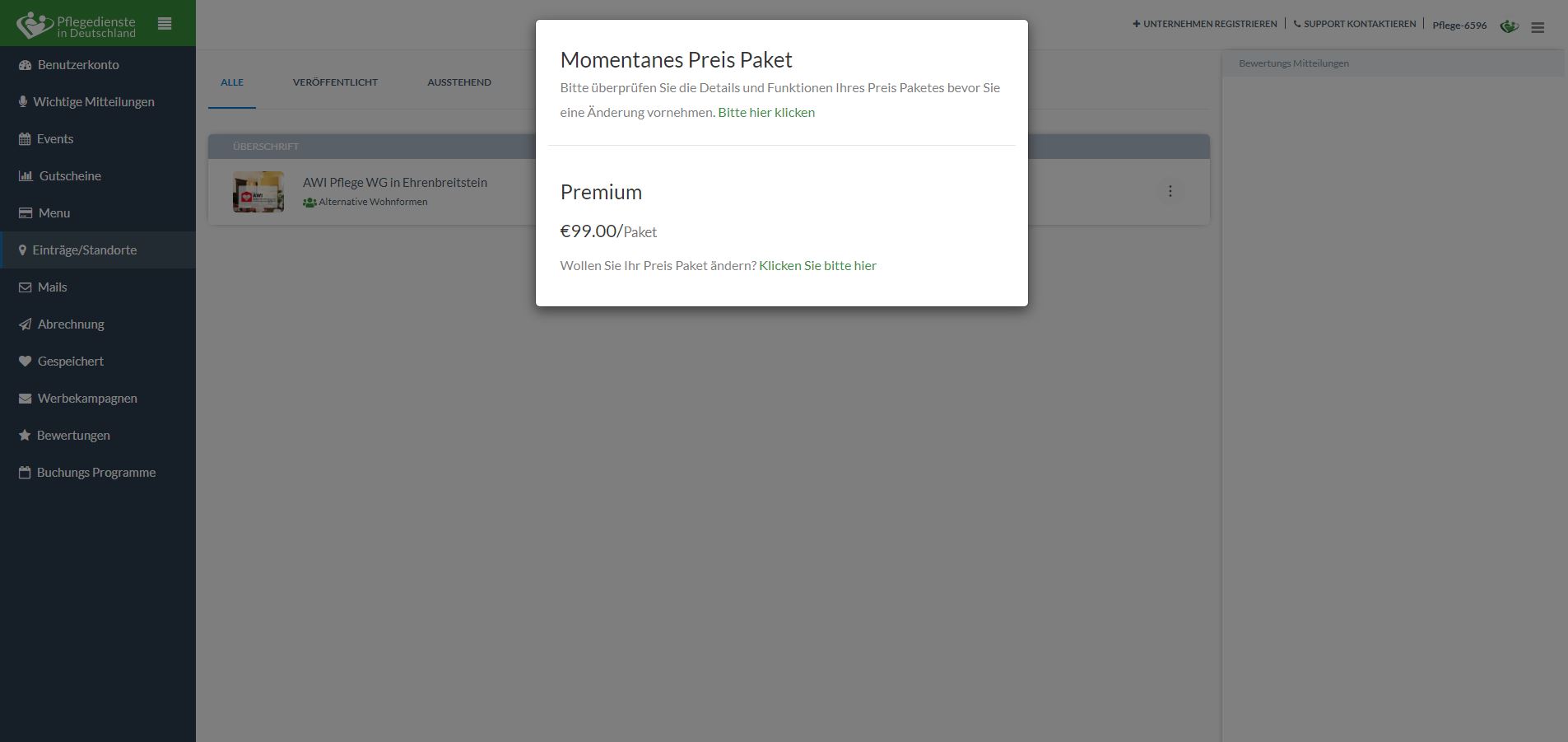Viewport: 1568px width, 742px height.
Task: Click the paper plane Abrechnung icon
Action: pyautogui.click(x=25, y=324)
